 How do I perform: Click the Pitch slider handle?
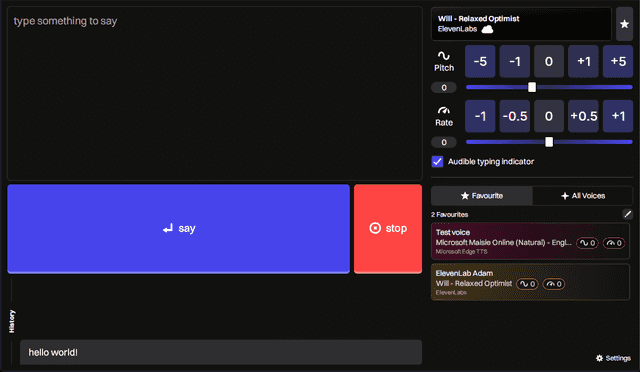point(532,87)
